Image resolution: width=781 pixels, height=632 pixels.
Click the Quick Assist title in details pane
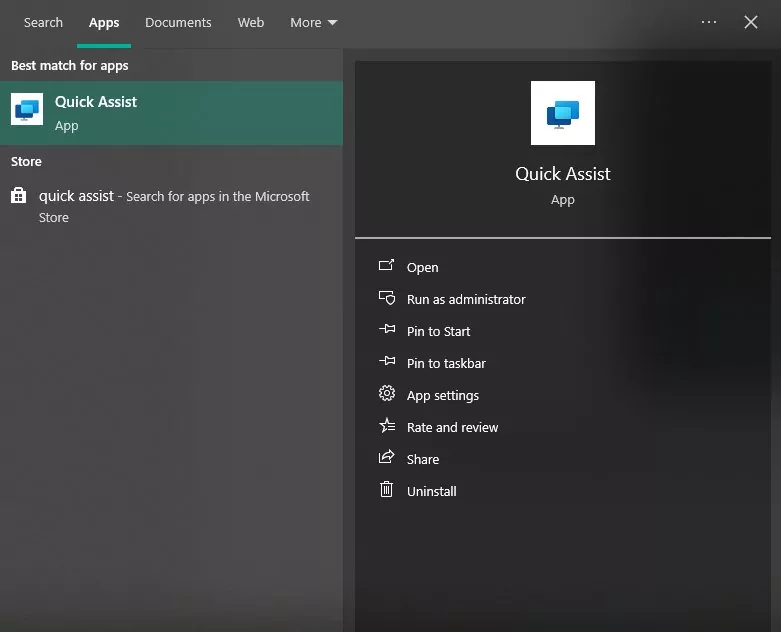[562, 174]
